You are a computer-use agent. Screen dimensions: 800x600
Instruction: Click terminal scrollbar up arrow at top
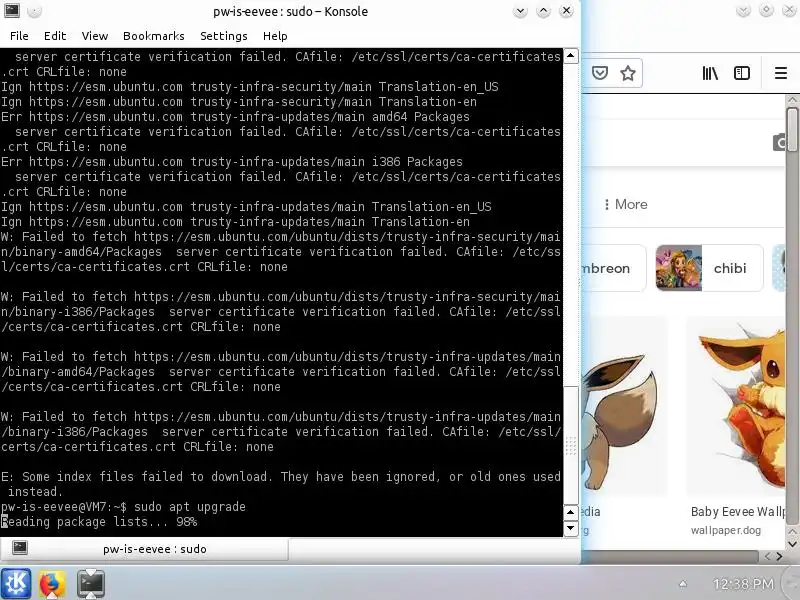[570, 55]
